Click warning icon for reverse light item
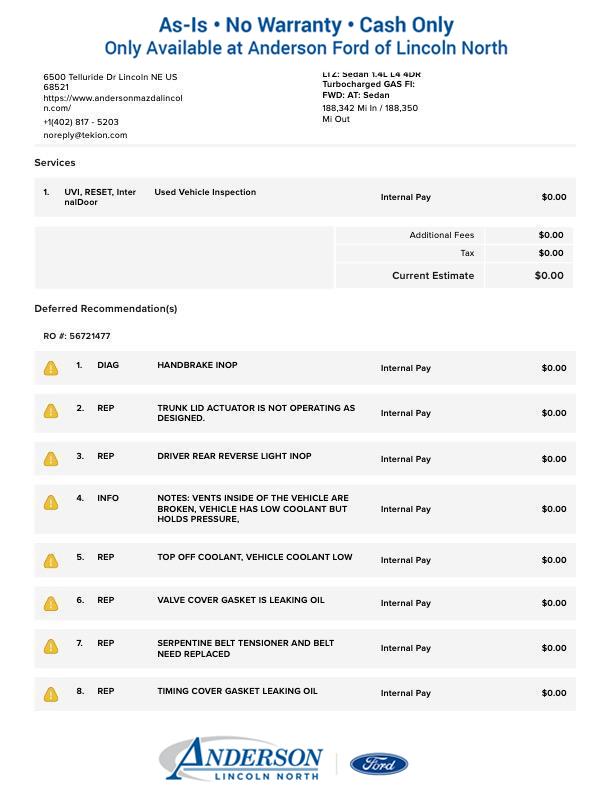 tap(51, 459)
